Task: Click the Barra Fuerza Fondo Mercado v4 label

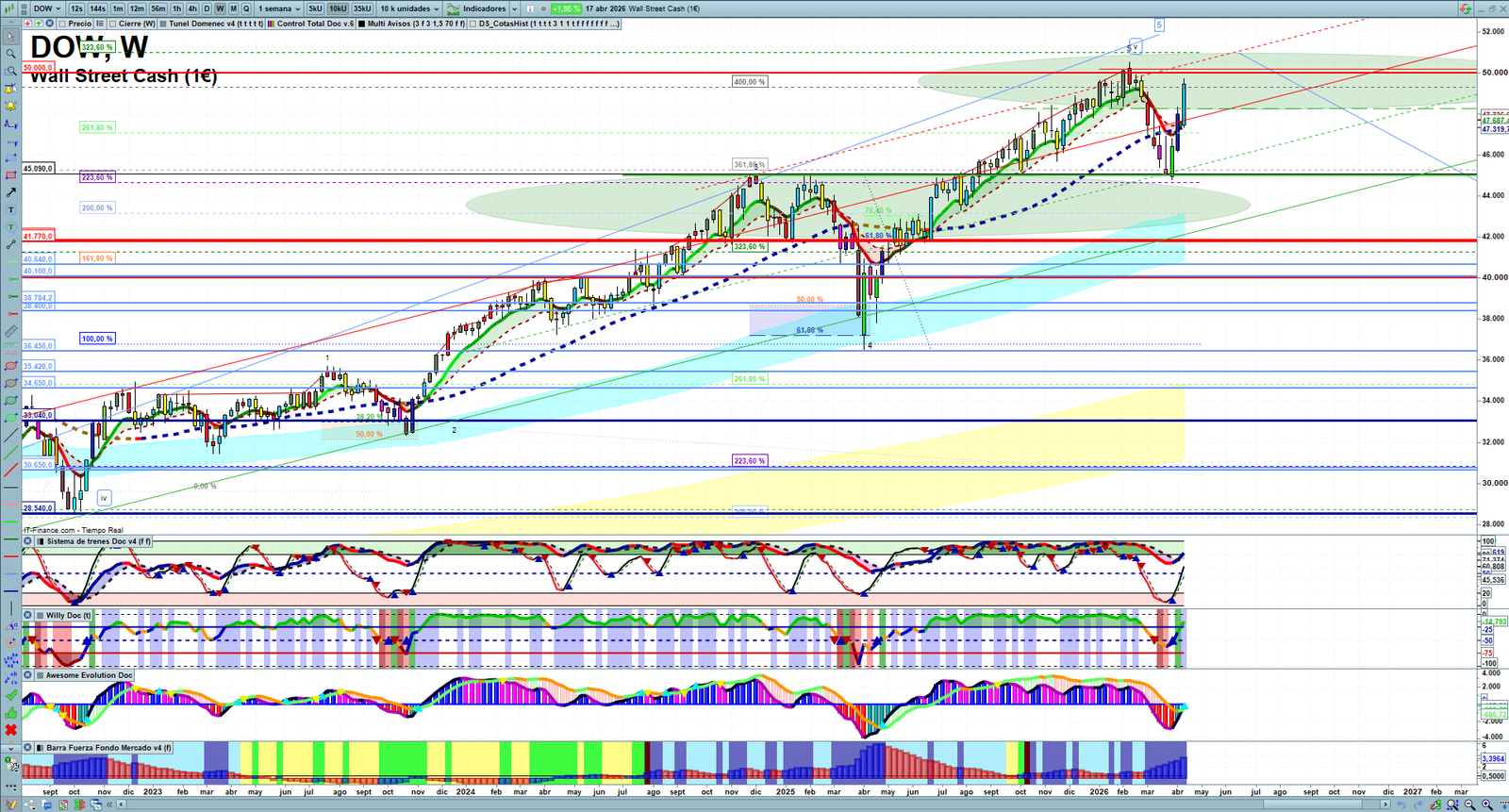Action: (109, 748)
